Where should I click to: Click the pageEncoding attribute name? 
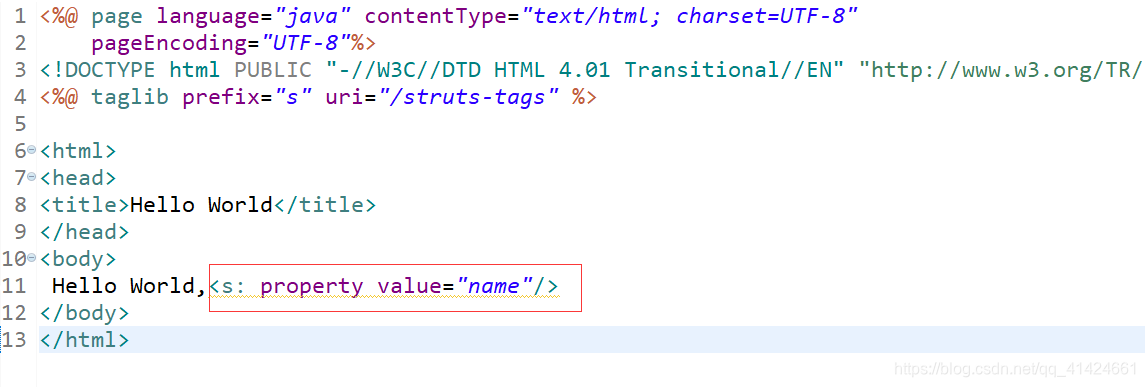click(169, 43)
